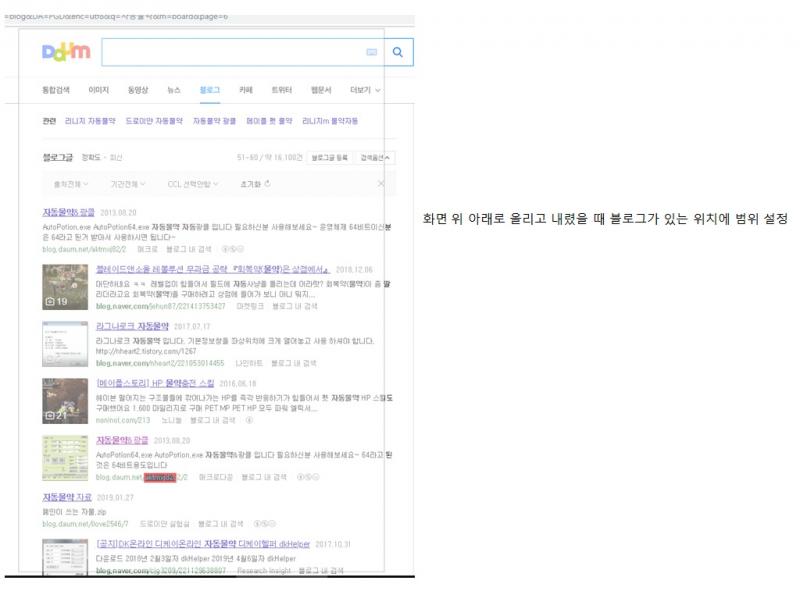Select the 뉴스 search tab
The image size is (800, 602).
click(x=174, y=90)
